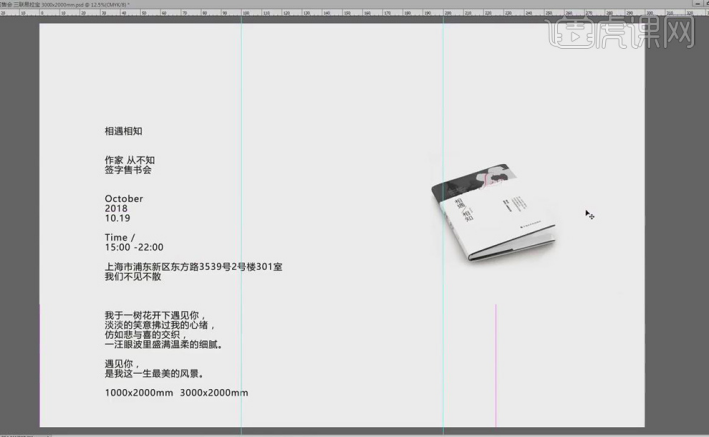Click the line 一汪眼波里盛满温柔的细腻
Screen dimensions: 709x437
pos(163,344)
